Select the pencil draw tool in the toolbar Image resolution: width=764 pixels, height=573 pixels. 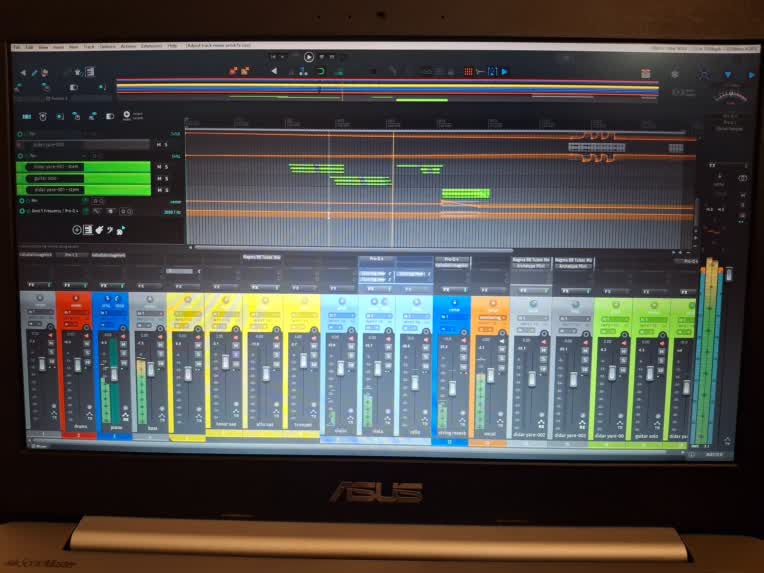[34, 73]
